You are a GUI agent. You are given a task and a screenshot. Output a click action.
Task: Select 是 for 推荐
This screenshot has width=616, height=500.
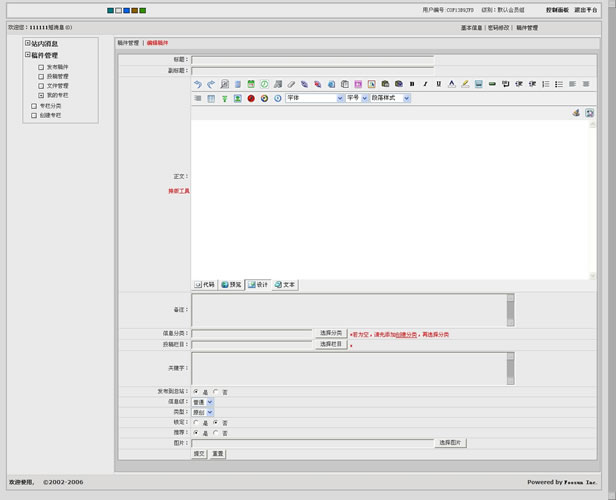pos(196,432)
